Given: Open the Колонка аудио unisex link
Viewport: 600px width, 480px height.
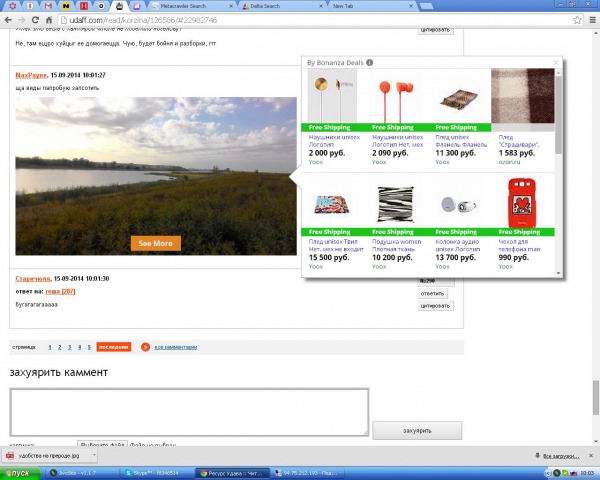Looking at the screenshot, I should (x=458, y=245).
